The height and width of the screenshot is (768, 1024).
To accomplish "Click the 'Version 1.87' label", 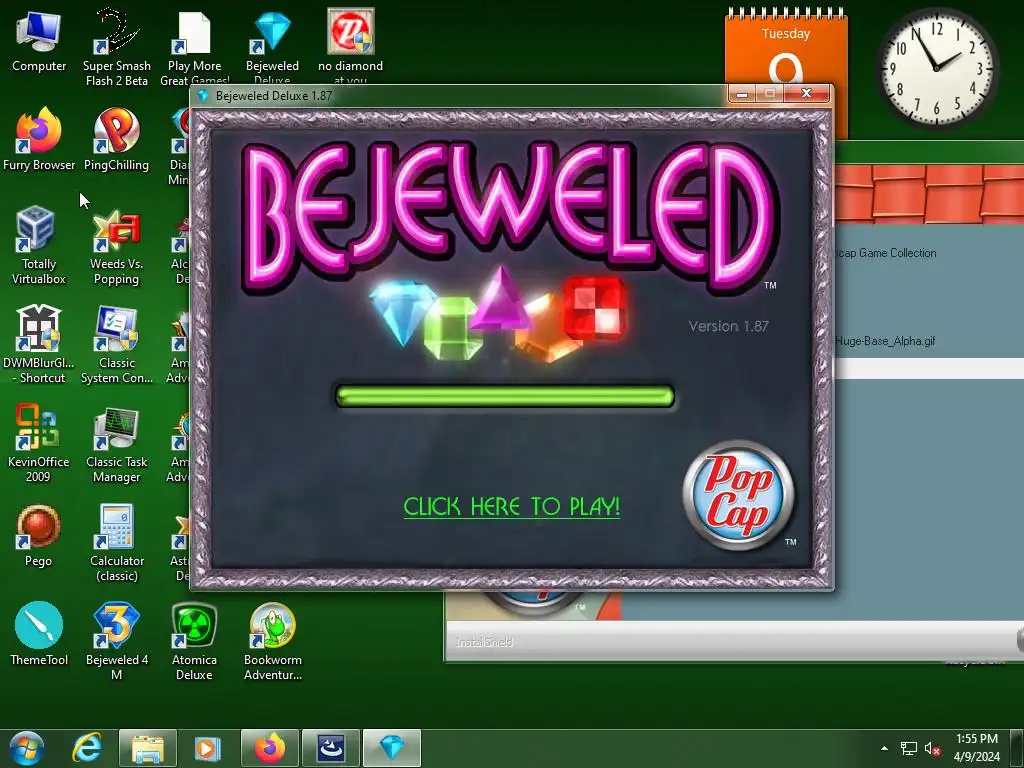I will (728, 326).
